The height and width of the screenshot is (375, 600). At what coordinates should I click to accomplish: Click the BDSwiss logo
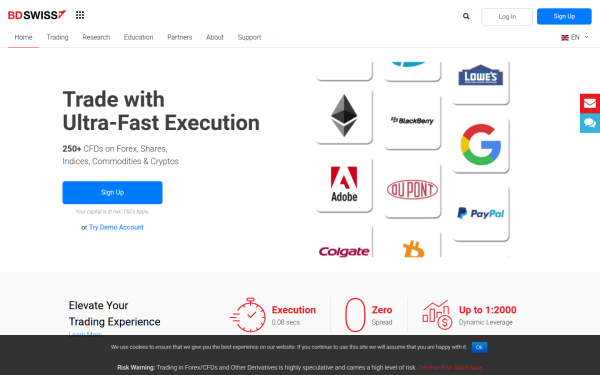click(x=37, y=15)
